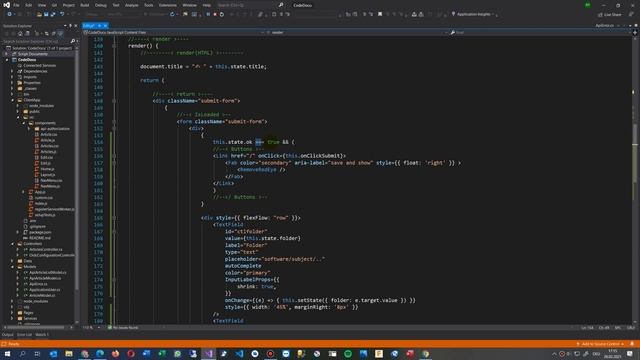Select README.md in the tree
Image resolution: width=640 pixels, height=360 pixels.
coord(40,238)
